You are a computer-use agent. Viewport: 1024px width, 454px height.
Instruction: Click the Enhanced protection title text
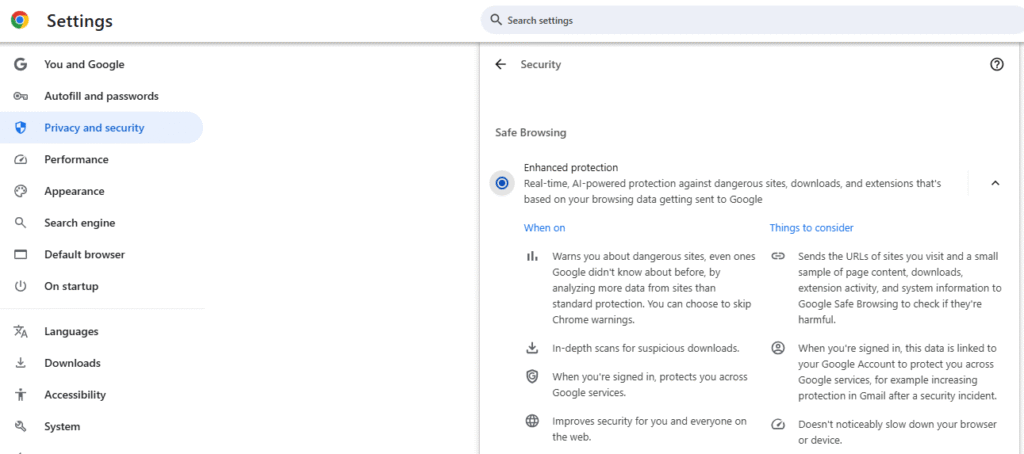(571, 168)
